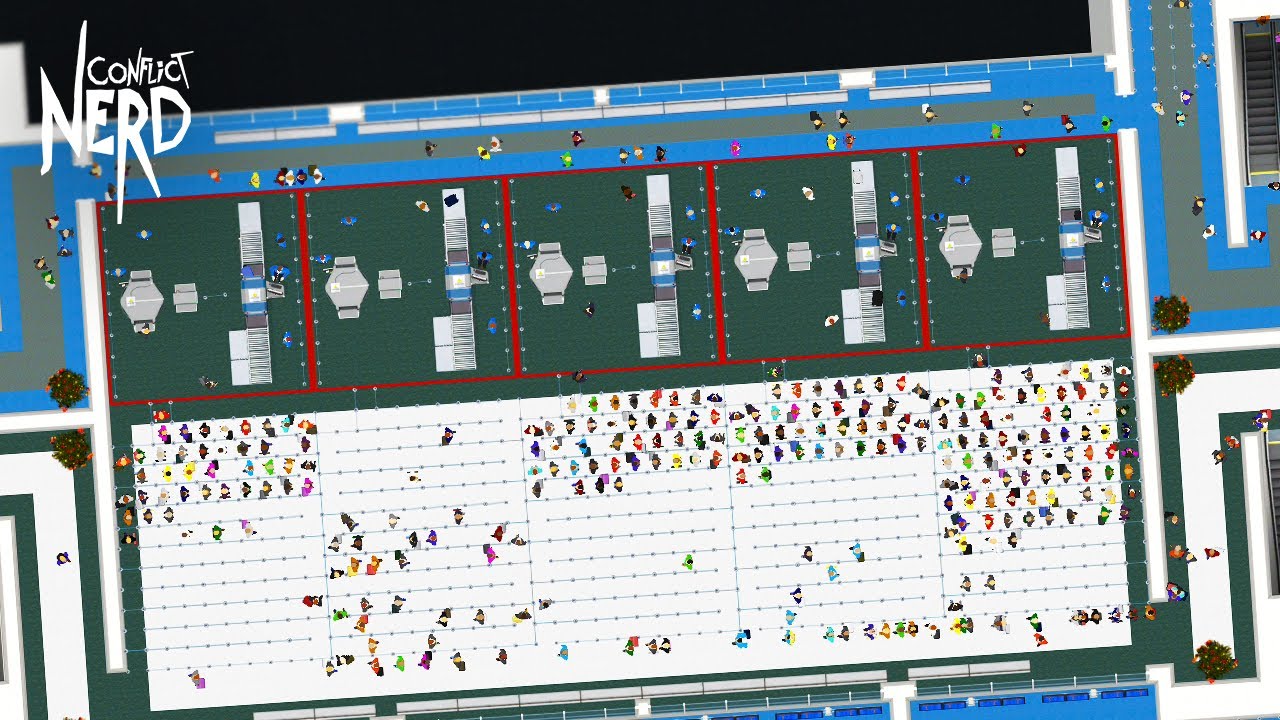Select the X-ray baggage scanner in the leftmost security zone
The width and height of the screenshot is (1280, 720).
click(252, 294)
